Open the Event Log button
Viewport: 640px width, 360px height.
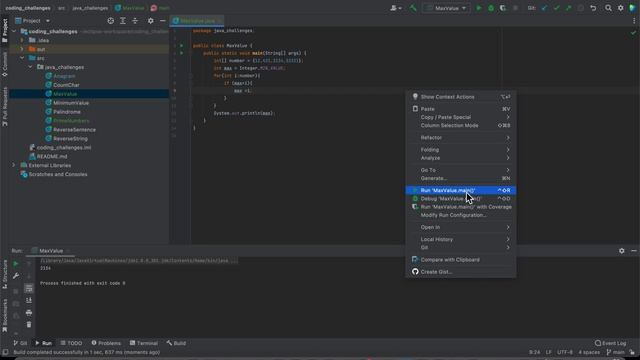[x=611, y=343]
